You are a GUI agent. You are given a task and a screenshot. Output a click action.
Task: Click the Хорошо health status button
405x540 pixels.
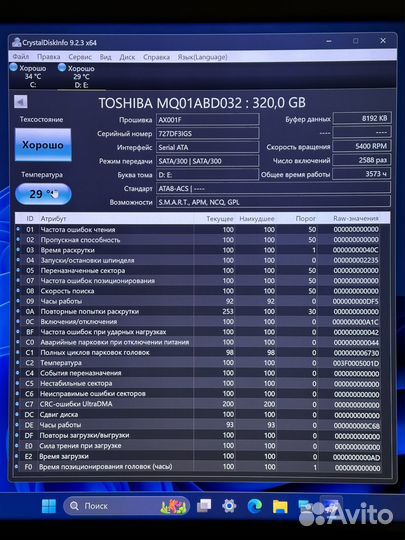43,145
